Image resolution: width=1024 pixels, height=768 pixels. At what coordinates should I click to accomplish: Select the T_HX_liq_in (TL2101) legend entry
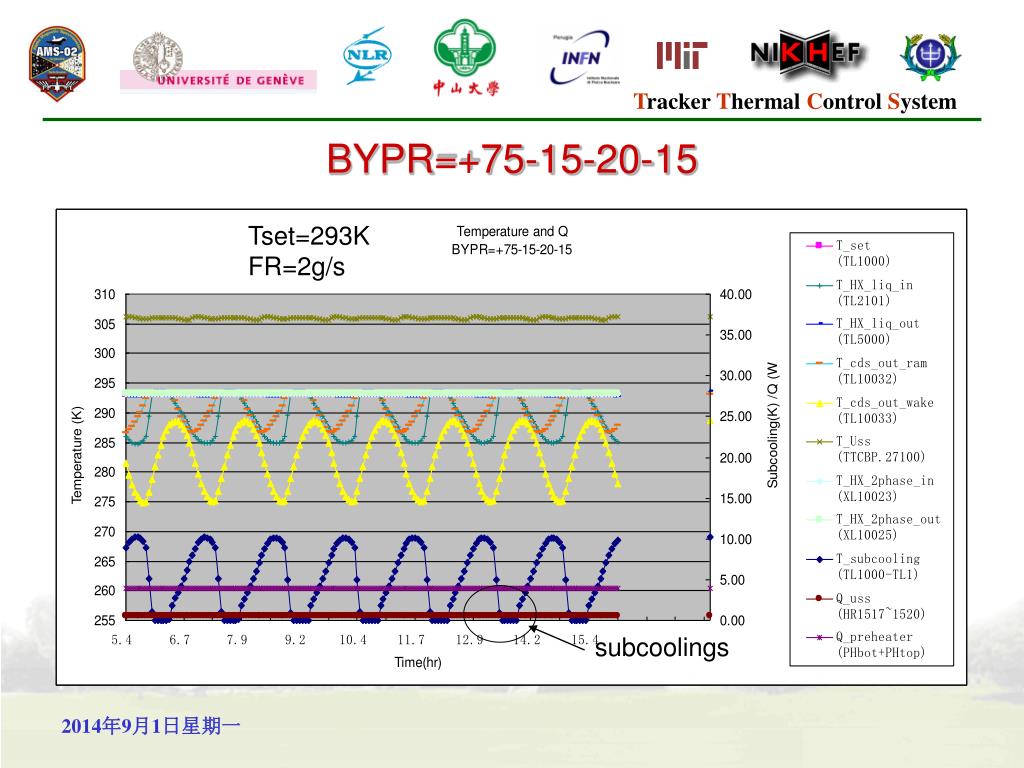pyautogui.click(x=859, y=293)
